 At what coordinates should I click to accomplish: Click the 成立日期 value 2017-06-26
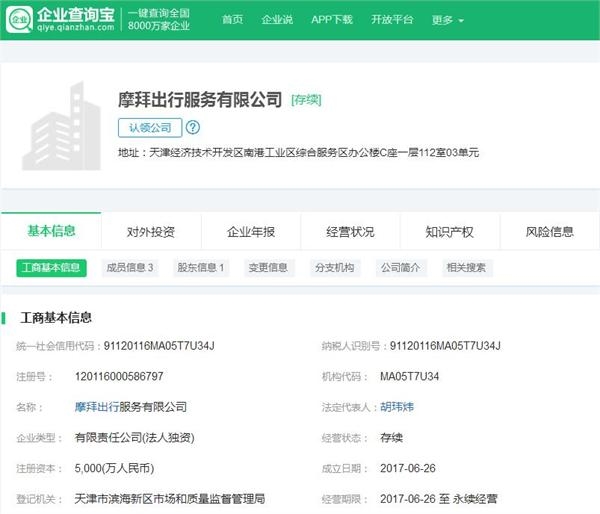click(408, 468)
